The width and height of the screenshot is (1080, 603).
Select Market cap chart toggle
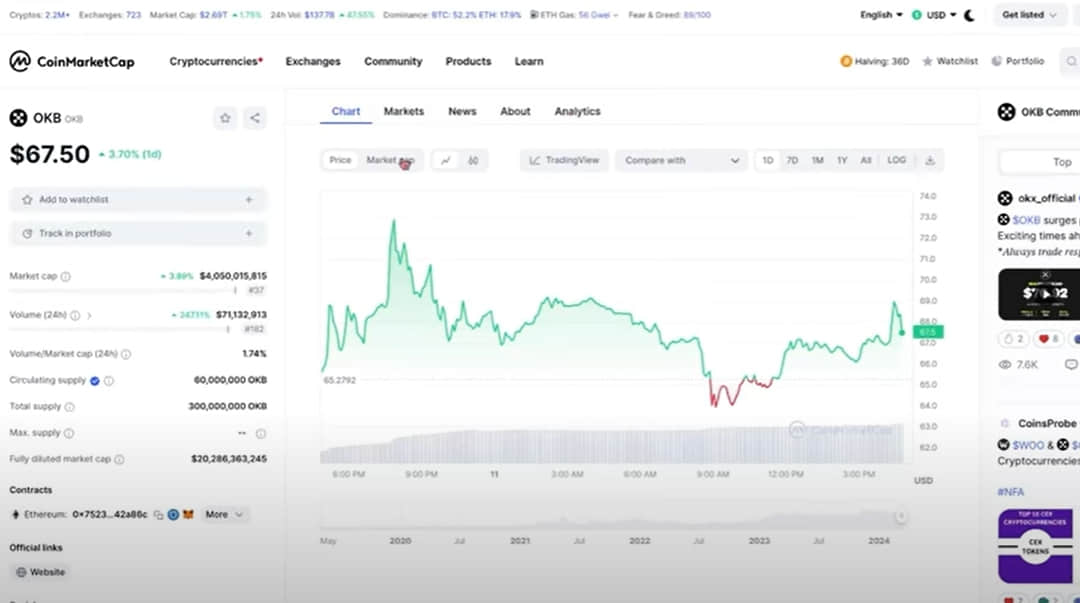click(390, 160)
